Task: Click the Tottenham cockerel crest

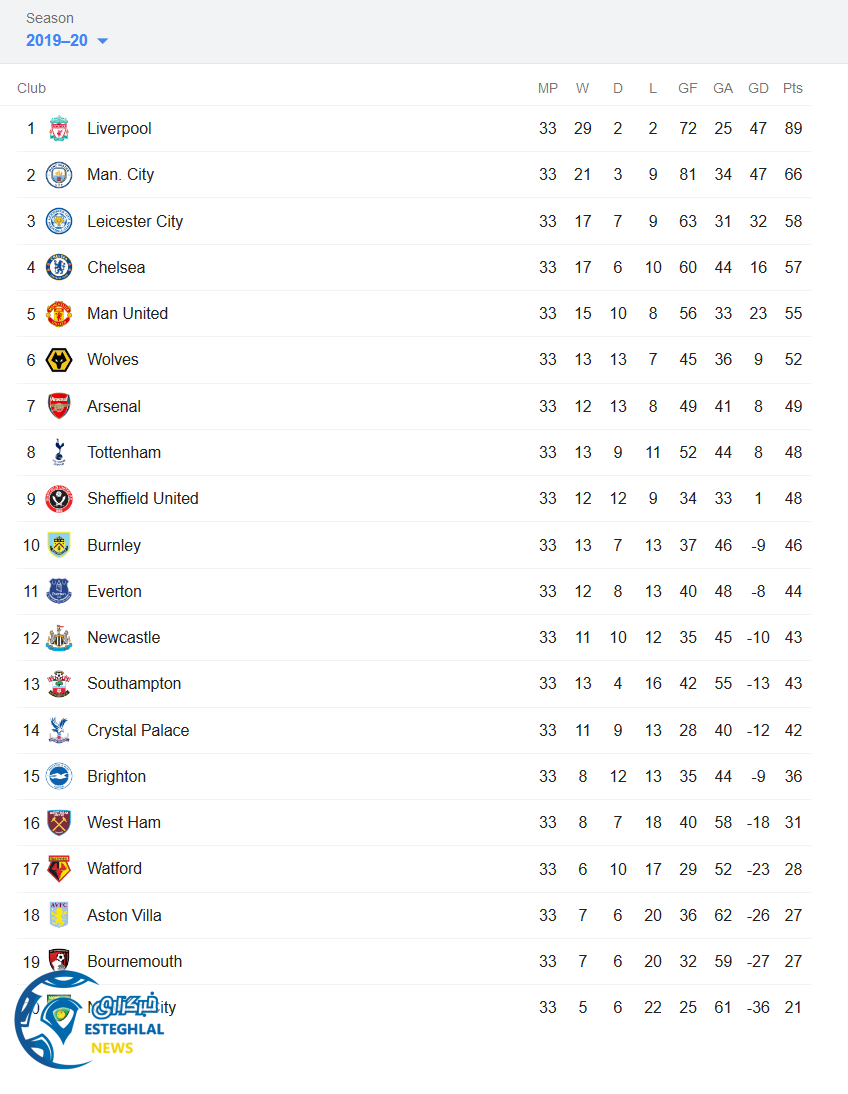Action: (59, 453)
